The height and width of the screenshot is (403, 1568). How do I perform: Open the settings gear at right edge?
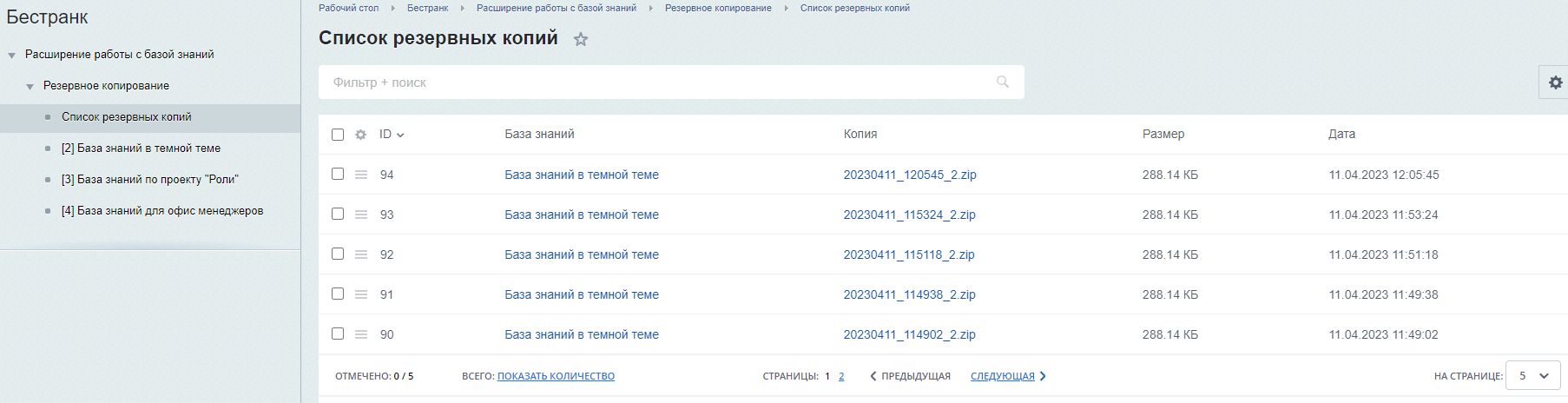pos(1555,83)
